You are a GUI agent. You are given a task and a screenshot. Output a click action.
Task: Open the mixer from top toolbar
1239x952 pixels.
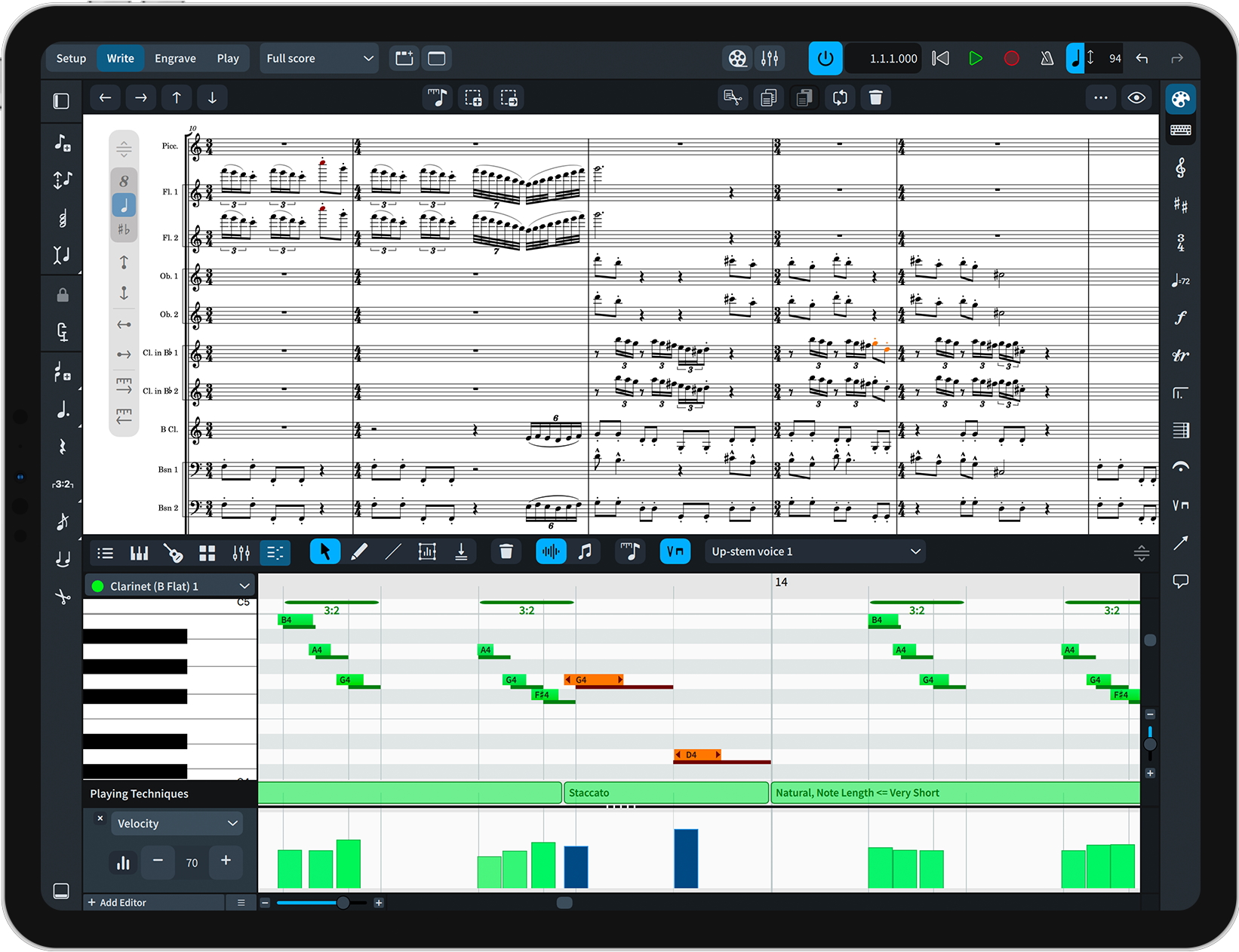pos(770,58)
